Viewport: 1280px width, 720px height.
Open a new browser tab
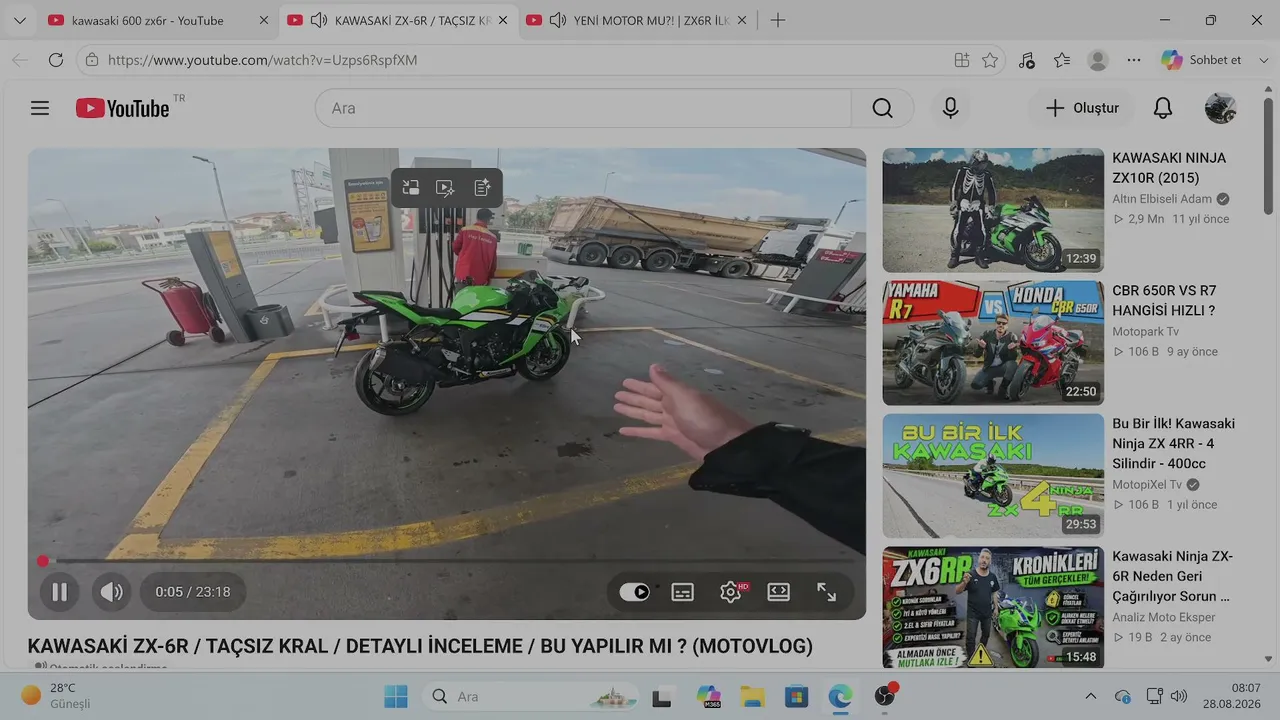778,20
